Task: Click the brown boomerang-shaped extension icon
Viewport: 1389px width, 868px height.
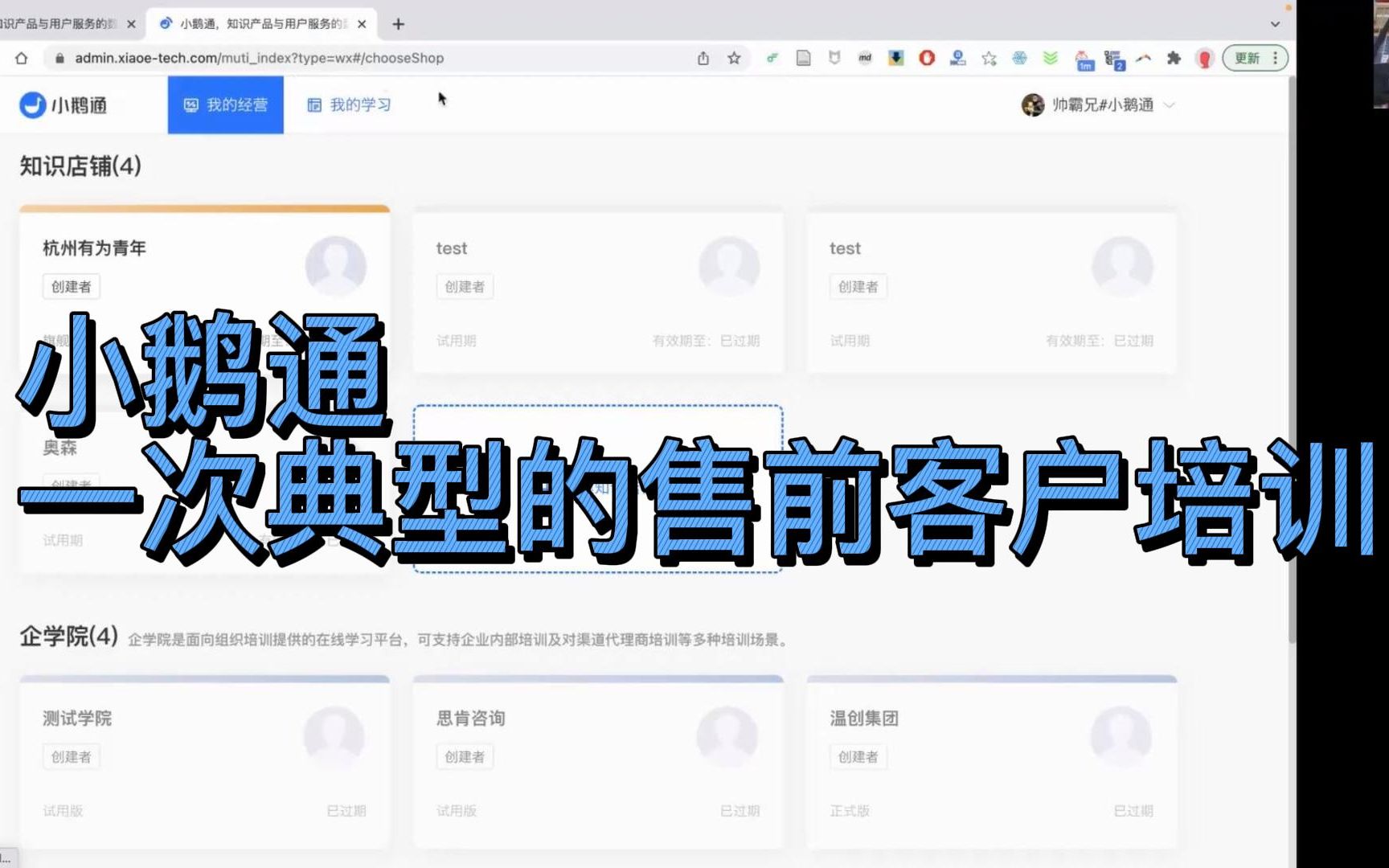Action: tap(1144, 58)
